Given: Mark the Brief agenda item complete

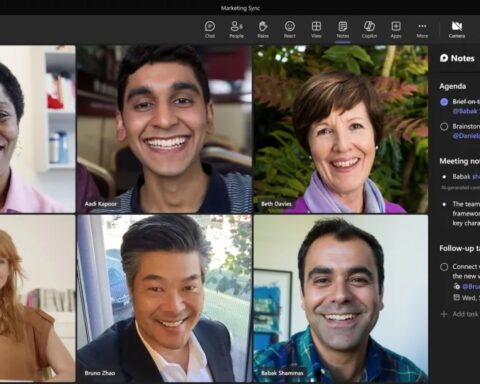Looking at the screenshot, I should [444, 102].
